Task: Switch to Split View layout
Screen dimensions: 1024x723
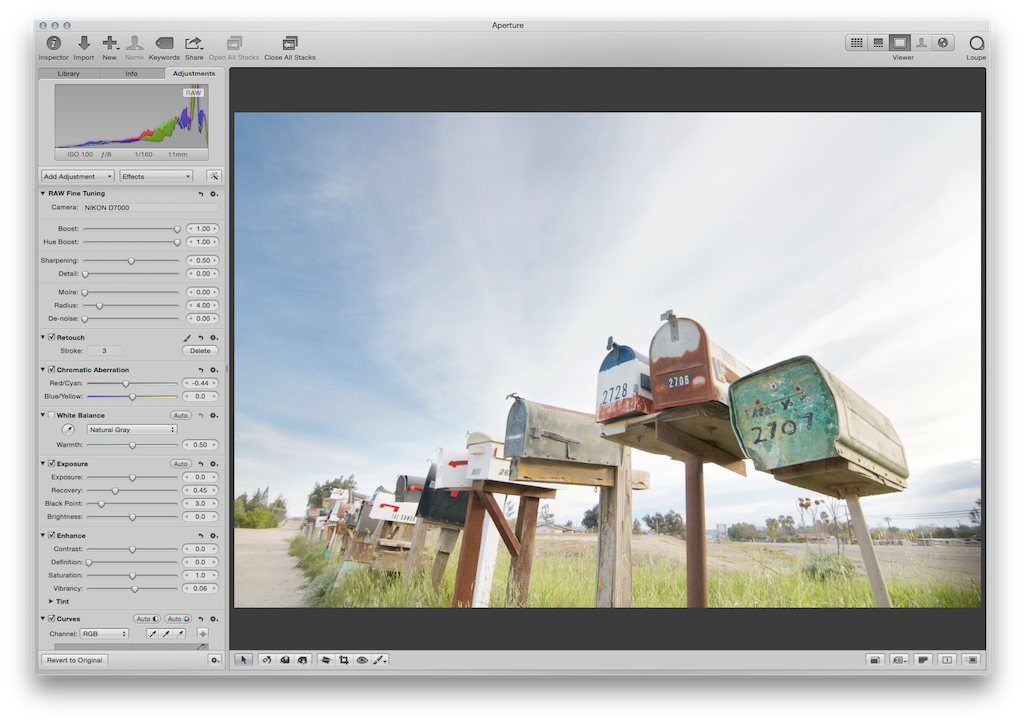Action: click(878, 42)
